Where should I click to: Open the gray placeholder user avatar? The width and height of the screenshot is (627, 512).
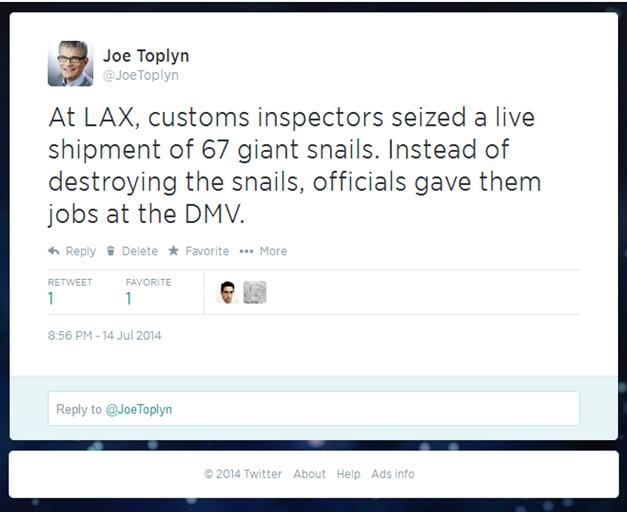click(255, 292)
